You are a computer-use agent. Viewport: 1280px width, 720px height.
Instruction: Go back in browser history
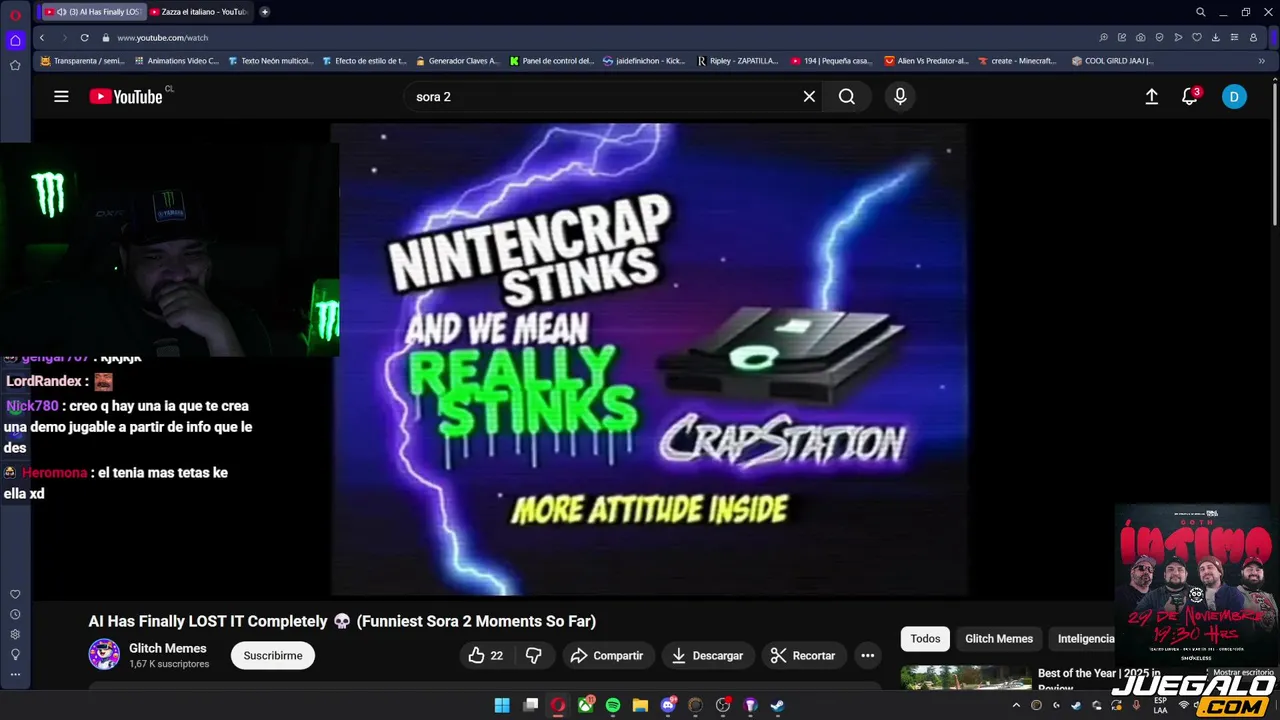[42, 37]
